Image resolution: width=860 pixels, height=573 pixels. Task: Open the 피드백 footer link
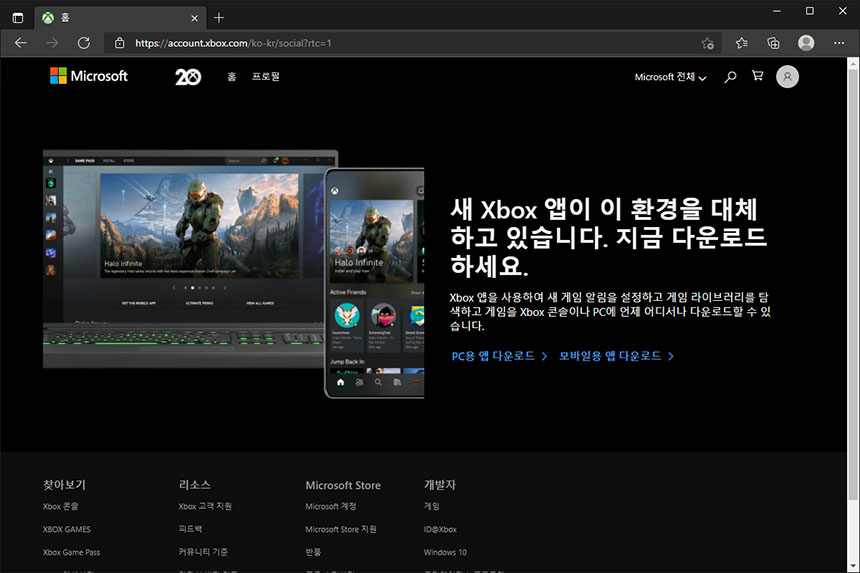coord(190,529)
